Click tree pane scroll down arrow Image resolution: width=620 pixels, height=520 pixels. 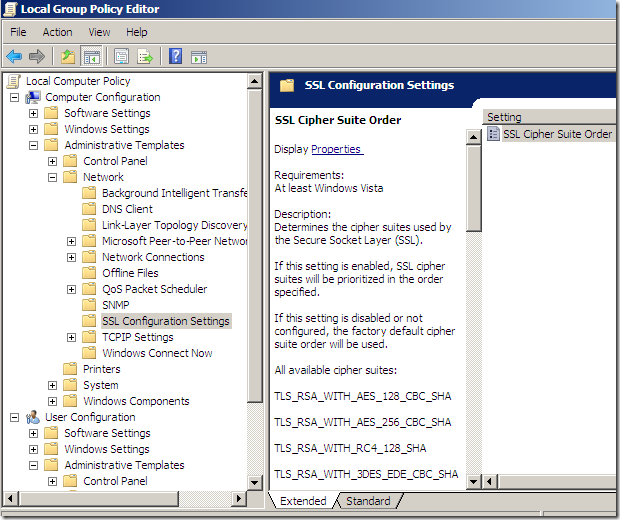tap(254, 482)
